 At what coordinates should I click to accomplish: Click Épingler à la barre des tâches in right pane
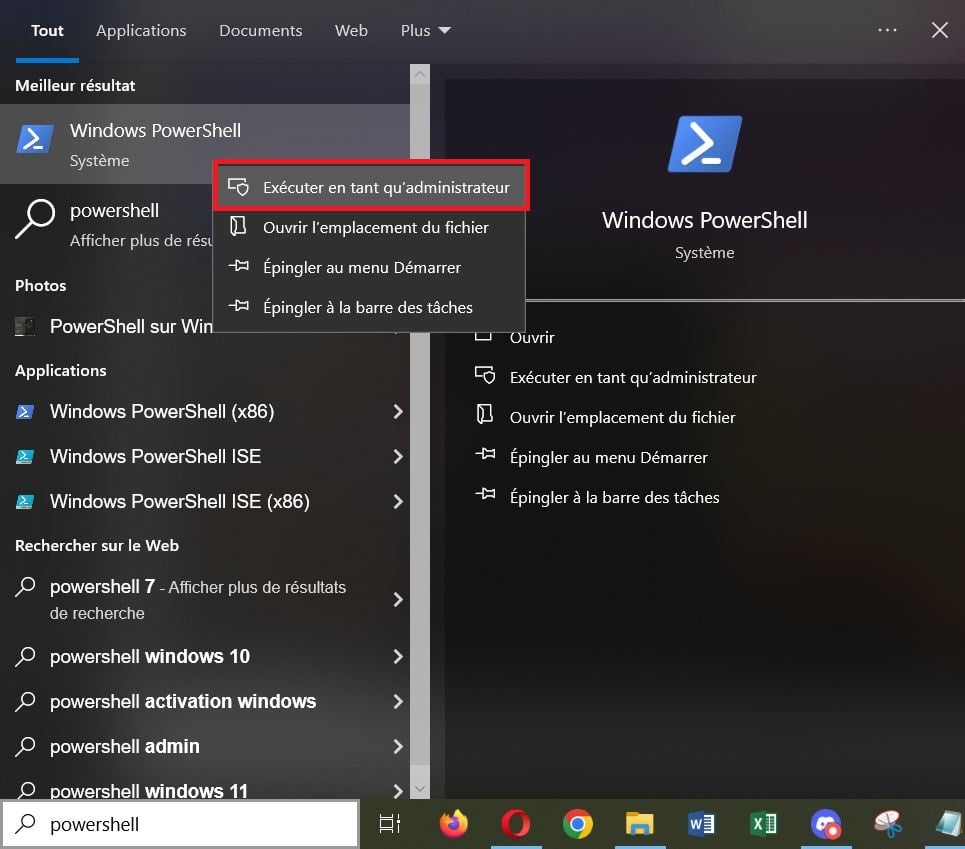614,497
